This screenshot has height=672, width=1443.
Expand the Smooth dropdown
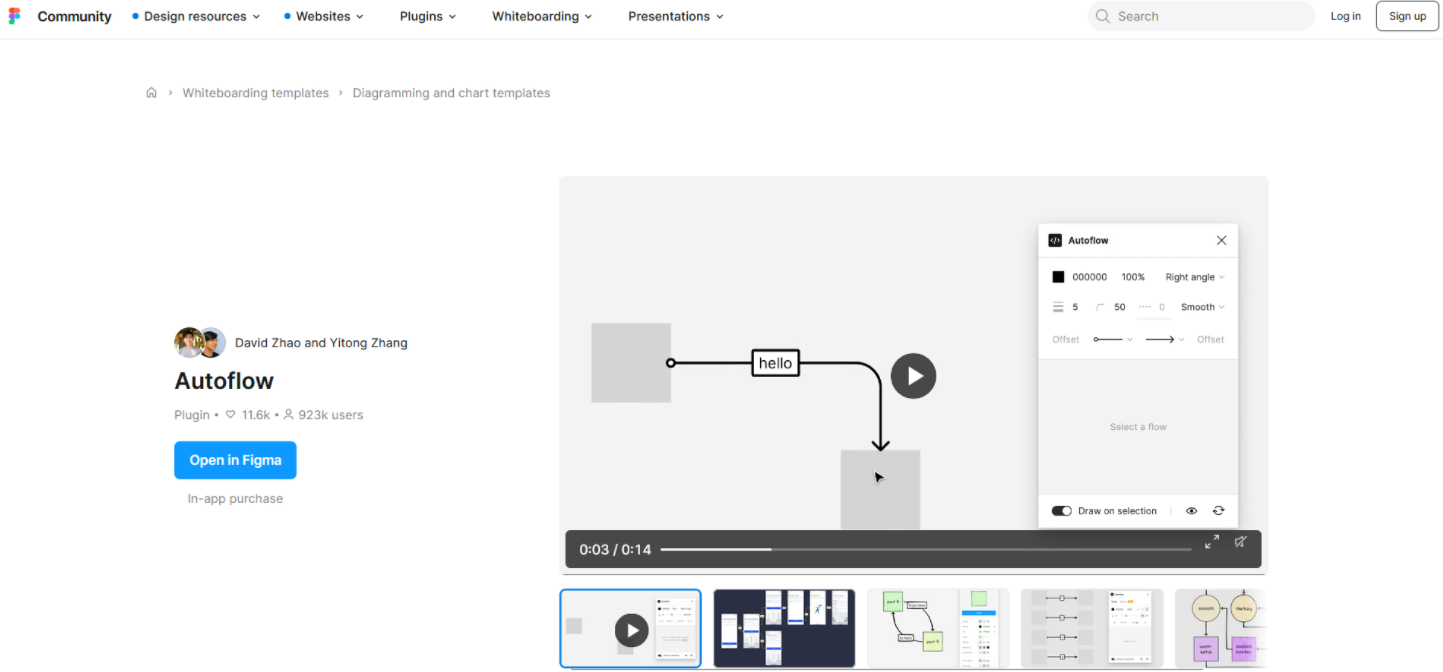(x=1202, y=307)
